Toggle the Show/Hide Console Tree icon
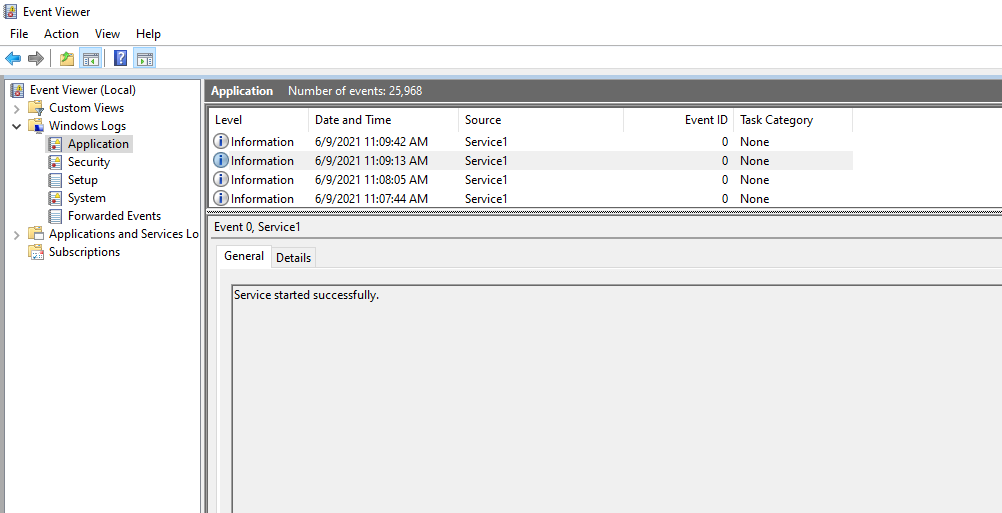 coord(91,59)
